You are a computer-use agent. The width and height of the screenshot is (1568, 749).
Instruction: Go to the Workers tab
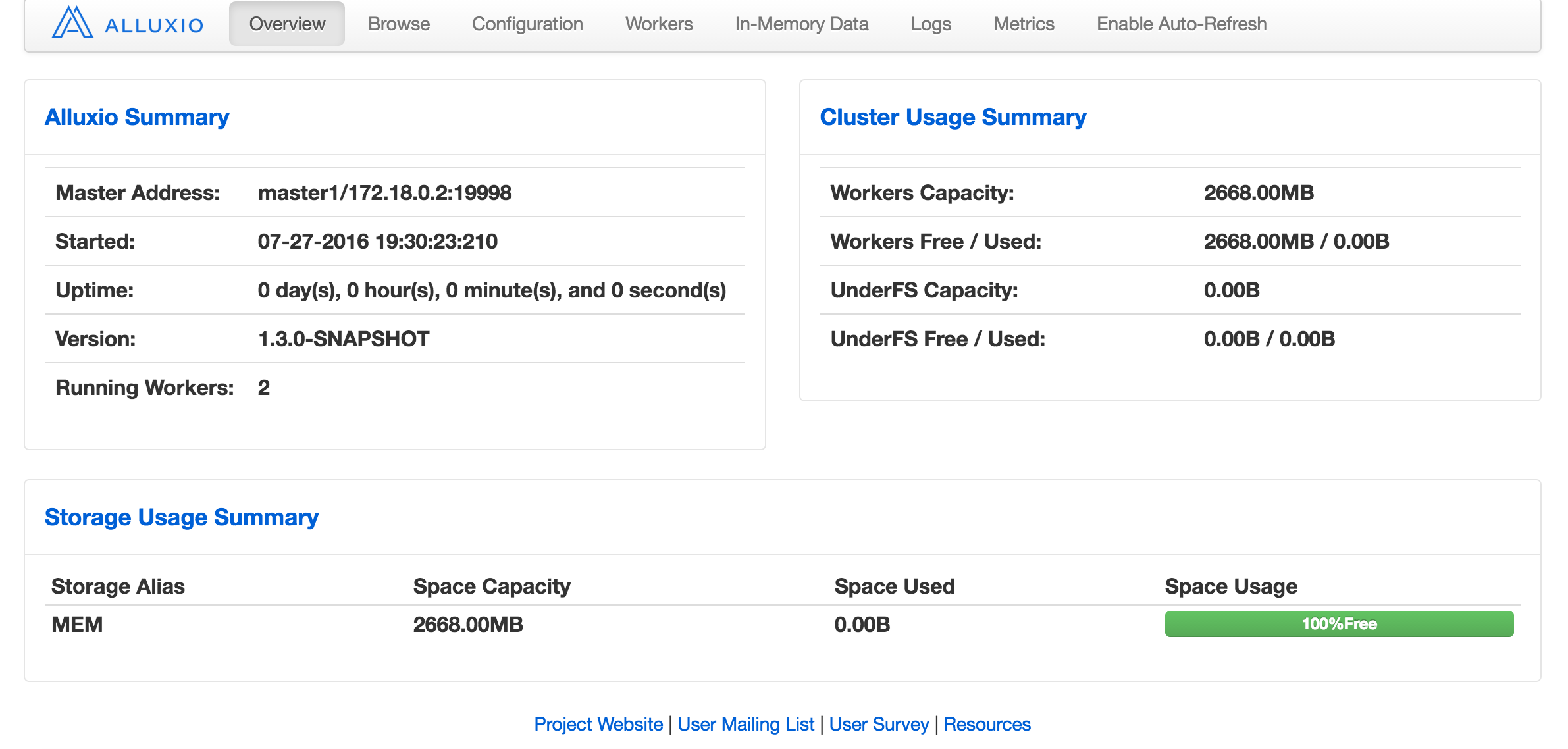point(659,24)
